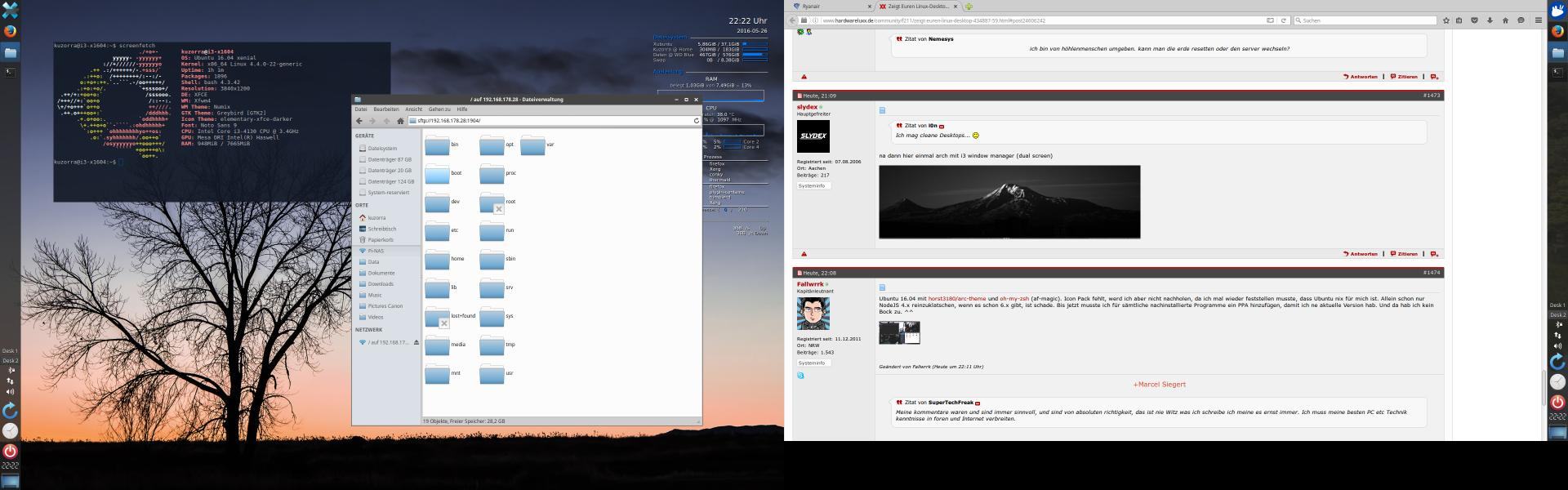Click the +Marcel Siegert link
1568x490 pixels.
1159,385
